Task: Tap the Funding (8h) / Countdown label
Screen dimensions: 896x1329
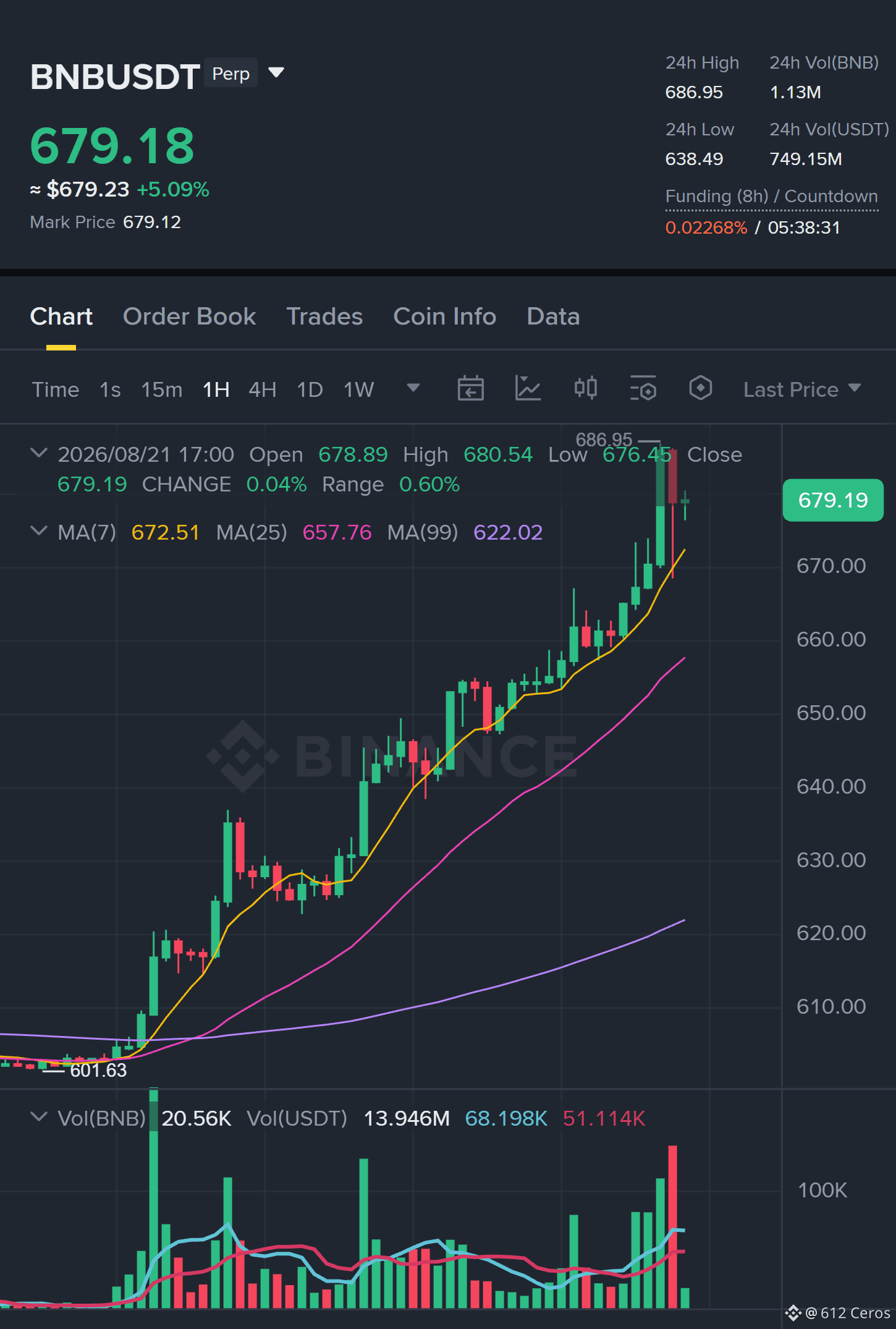Action: click(772, 197)
